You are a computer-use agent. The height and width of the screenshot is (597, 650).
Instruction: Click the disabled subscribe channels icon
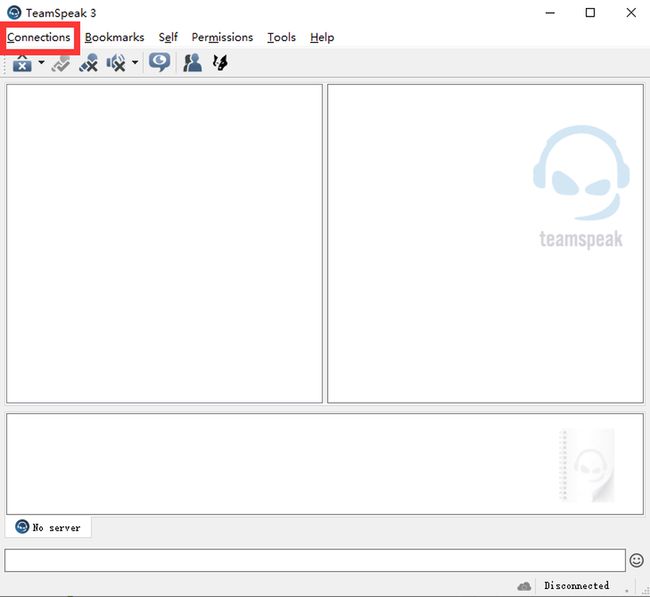click(x=61, y=63)
